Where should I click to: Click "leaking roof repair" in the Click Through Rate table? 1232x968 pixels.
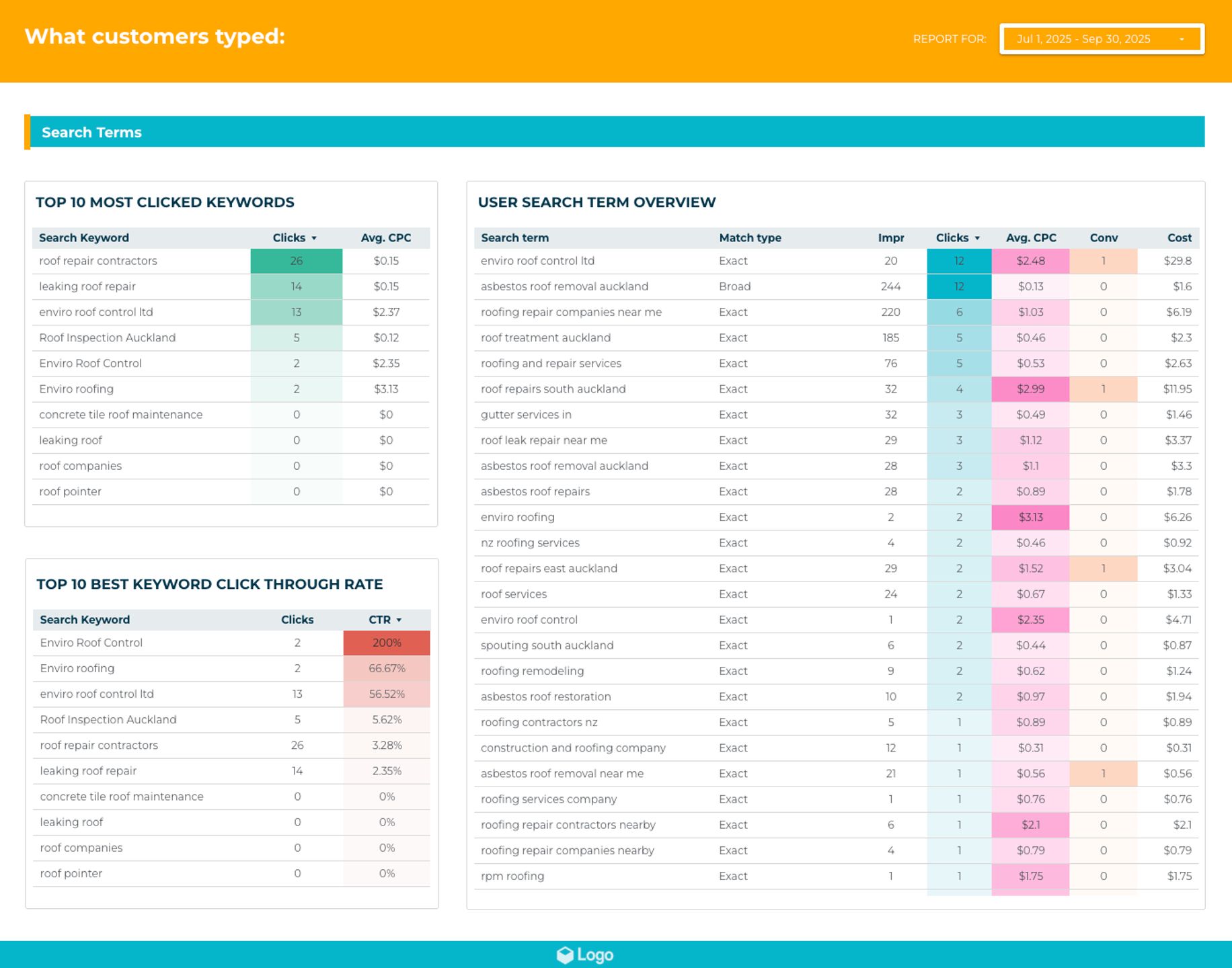(88, 771)
